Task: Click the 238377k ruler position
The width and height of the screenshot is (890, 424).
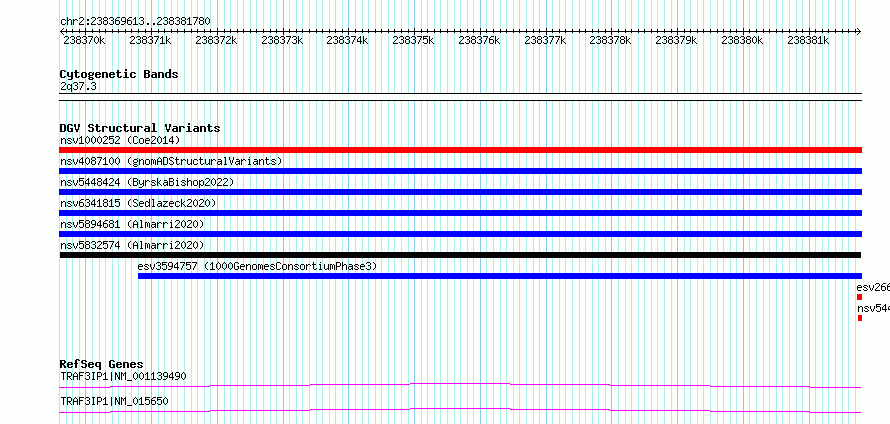Action: pyautogui.click(x=544, y=40)
